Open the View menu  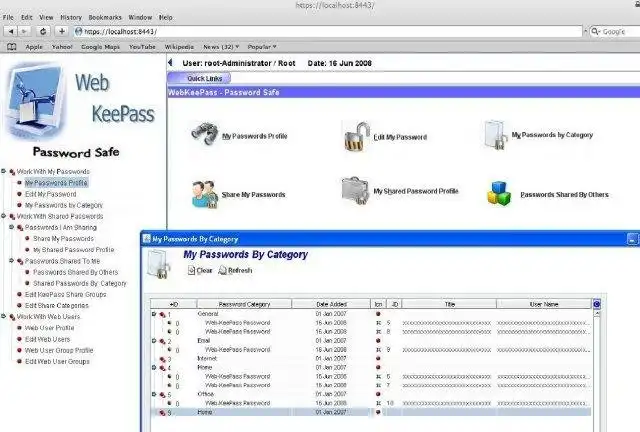46,18
